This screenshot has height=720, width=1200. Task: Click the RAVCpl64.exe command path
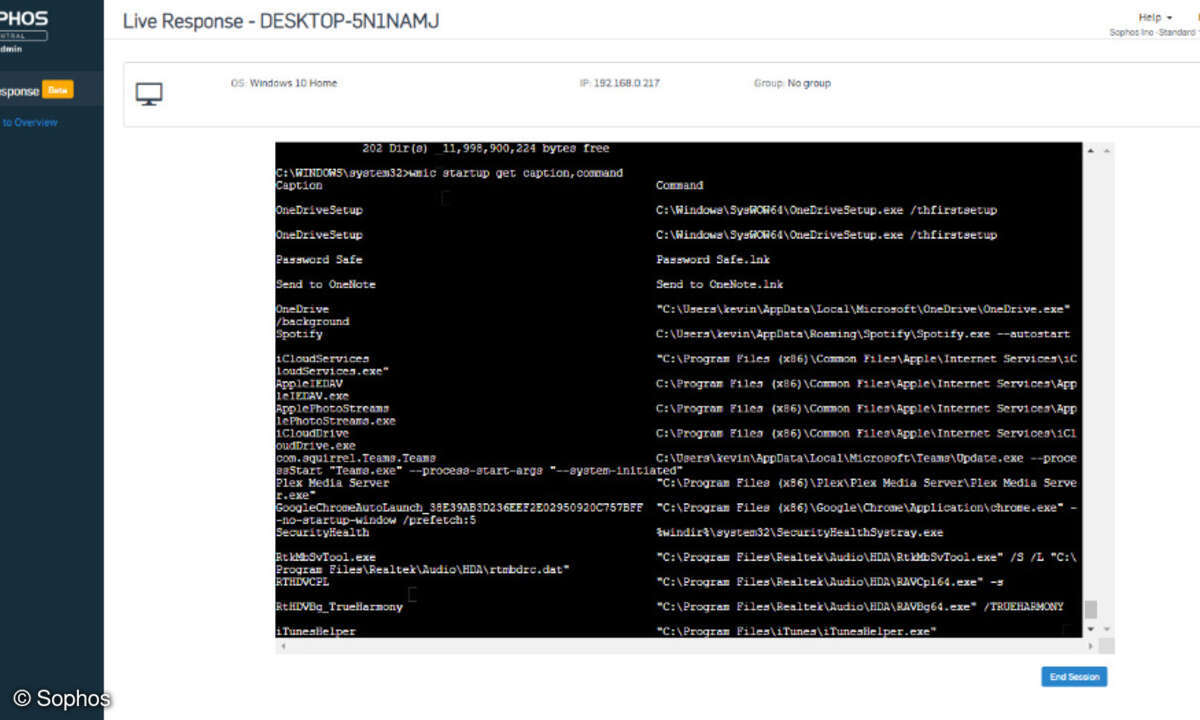(830, 582)
